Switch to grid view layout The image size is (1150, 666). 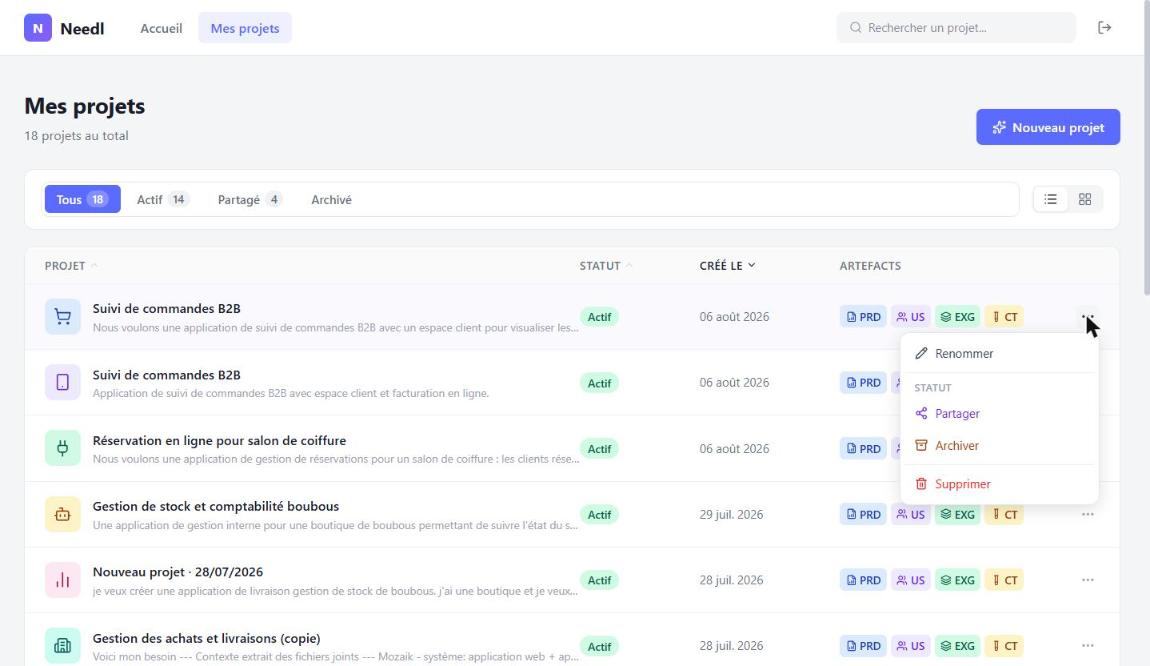1085,200
